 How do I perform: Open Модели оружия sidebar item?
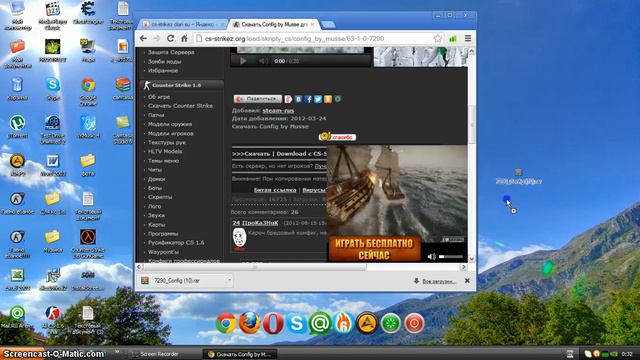click(170, 124)
